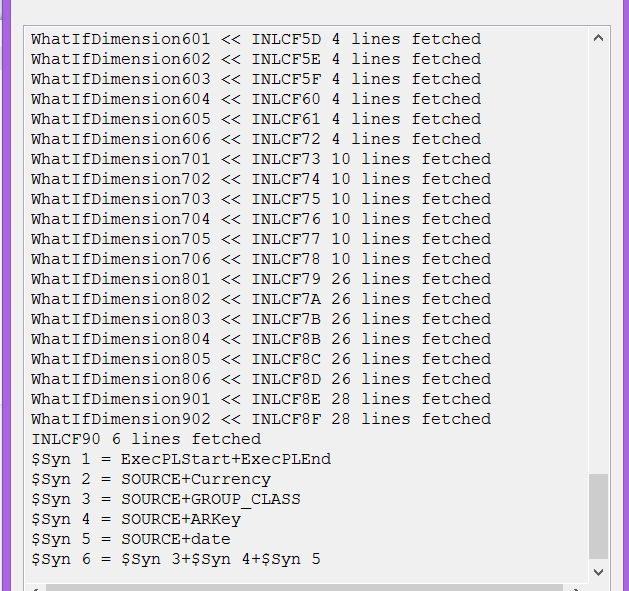This screenshot has height=591, width=629.
Task: Click the '$Syn 4 = SOURCE+ARKey' line
Action: click(136, 519)
